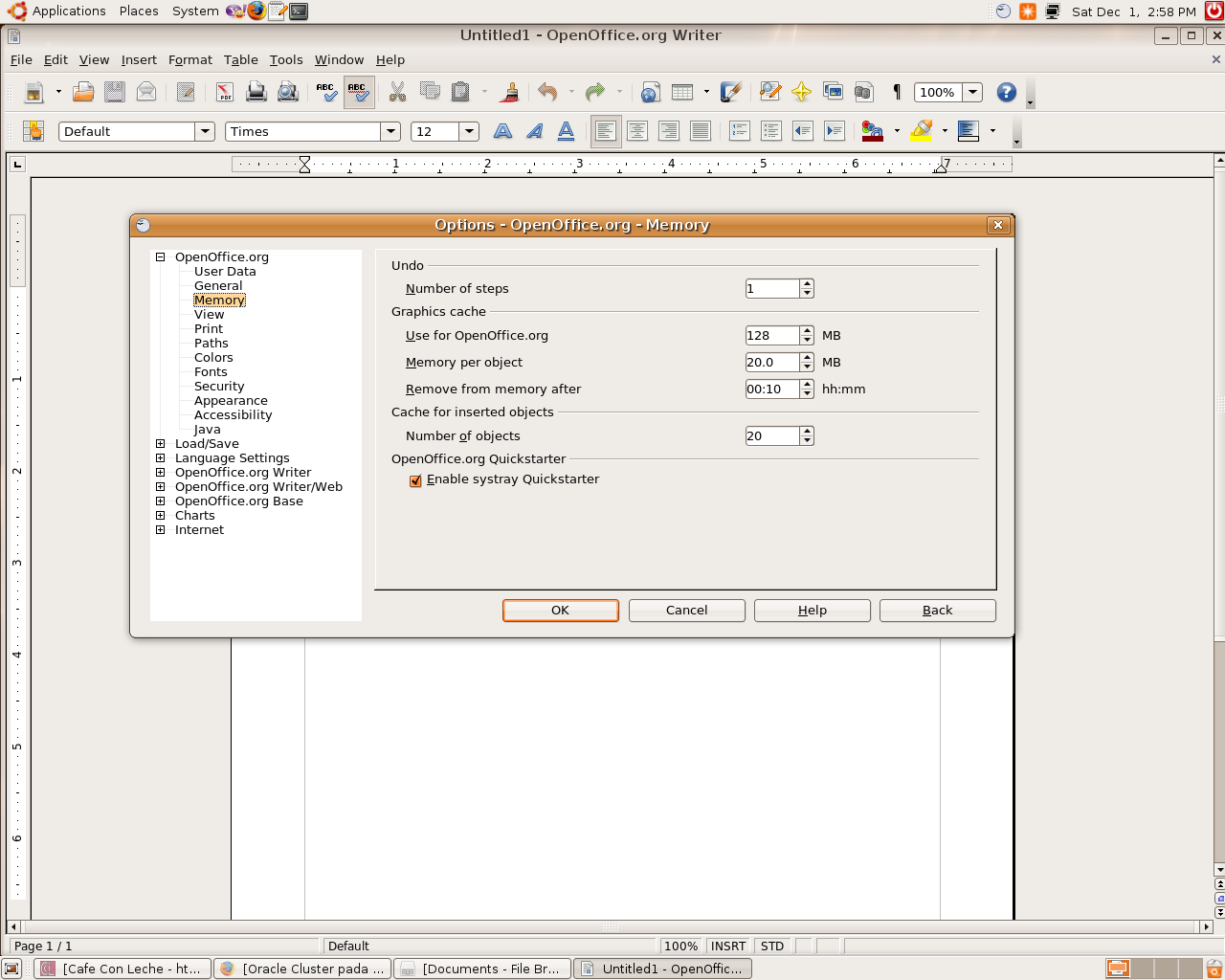Toggle the Align Left icon
This screenshot has height=980, width=1225.
pyautogui.click(x=606, y=131)
